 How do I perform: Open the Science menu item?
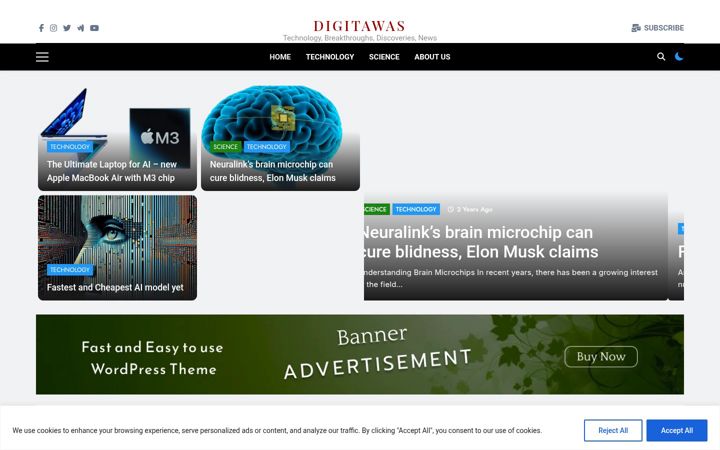click(384, 57)
